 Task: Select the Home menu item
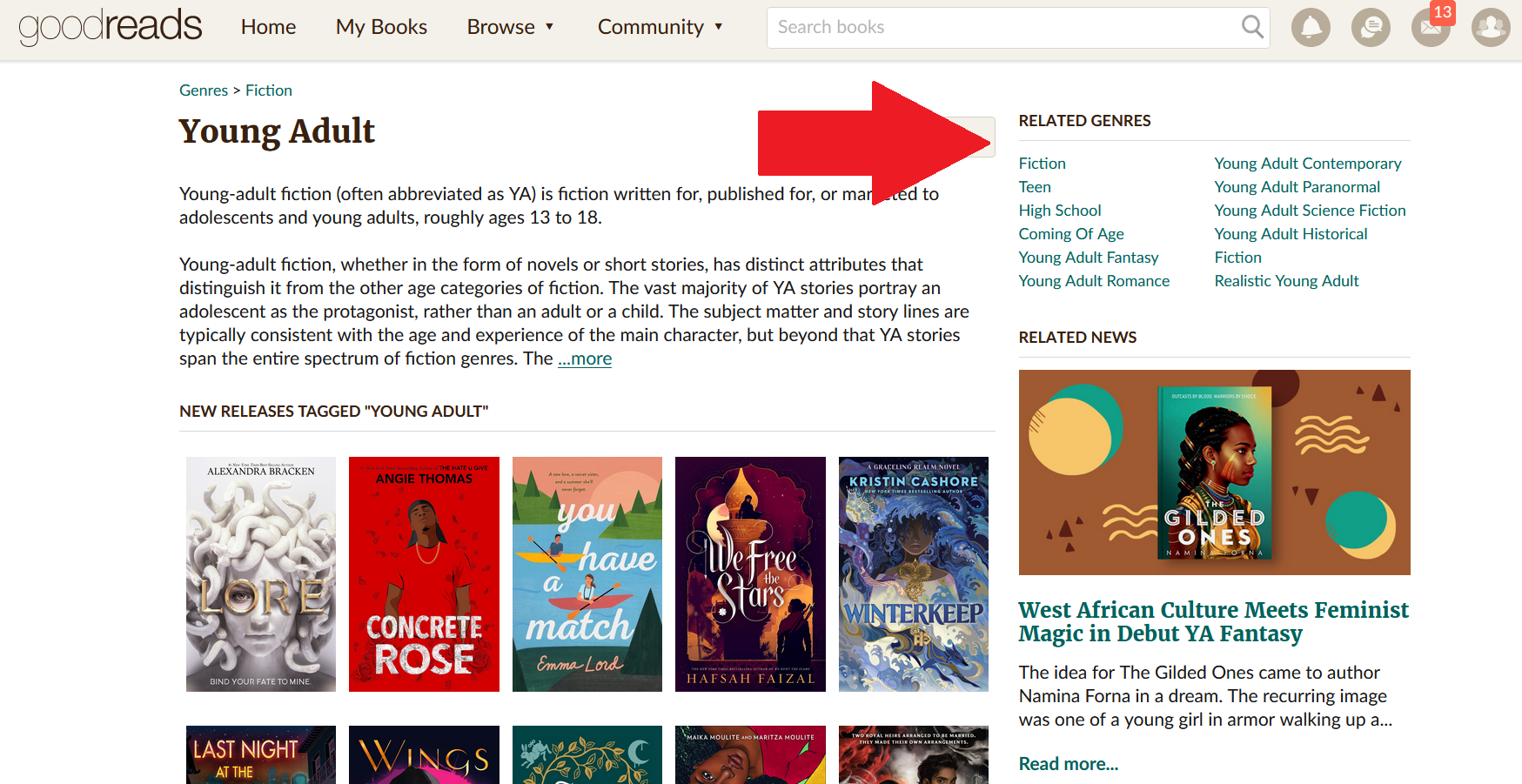pyautogui.click(x=268, y=27)
